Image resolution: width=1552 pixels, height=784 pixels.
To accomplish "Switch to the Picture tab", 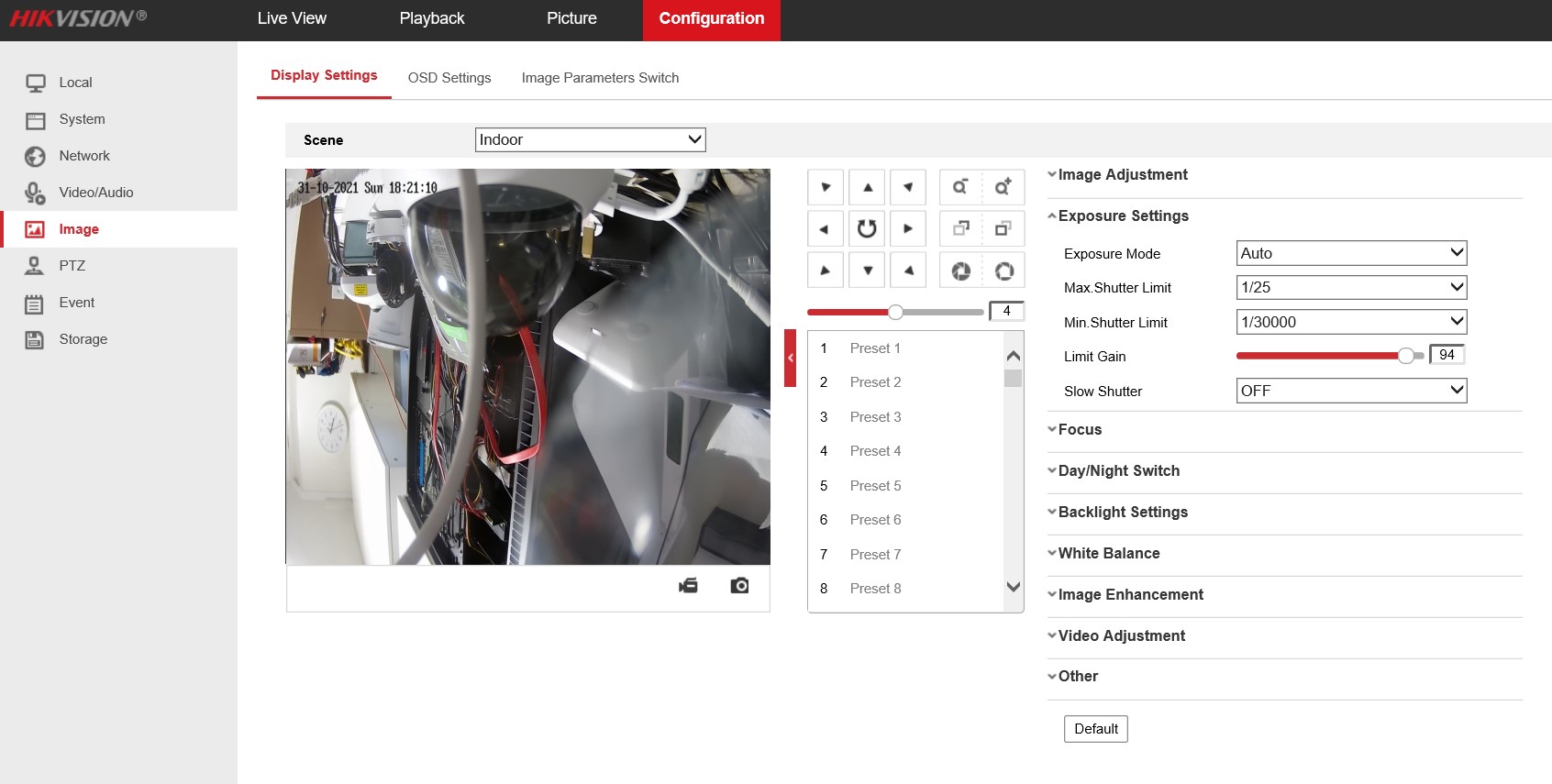I will tap(571, 19).
